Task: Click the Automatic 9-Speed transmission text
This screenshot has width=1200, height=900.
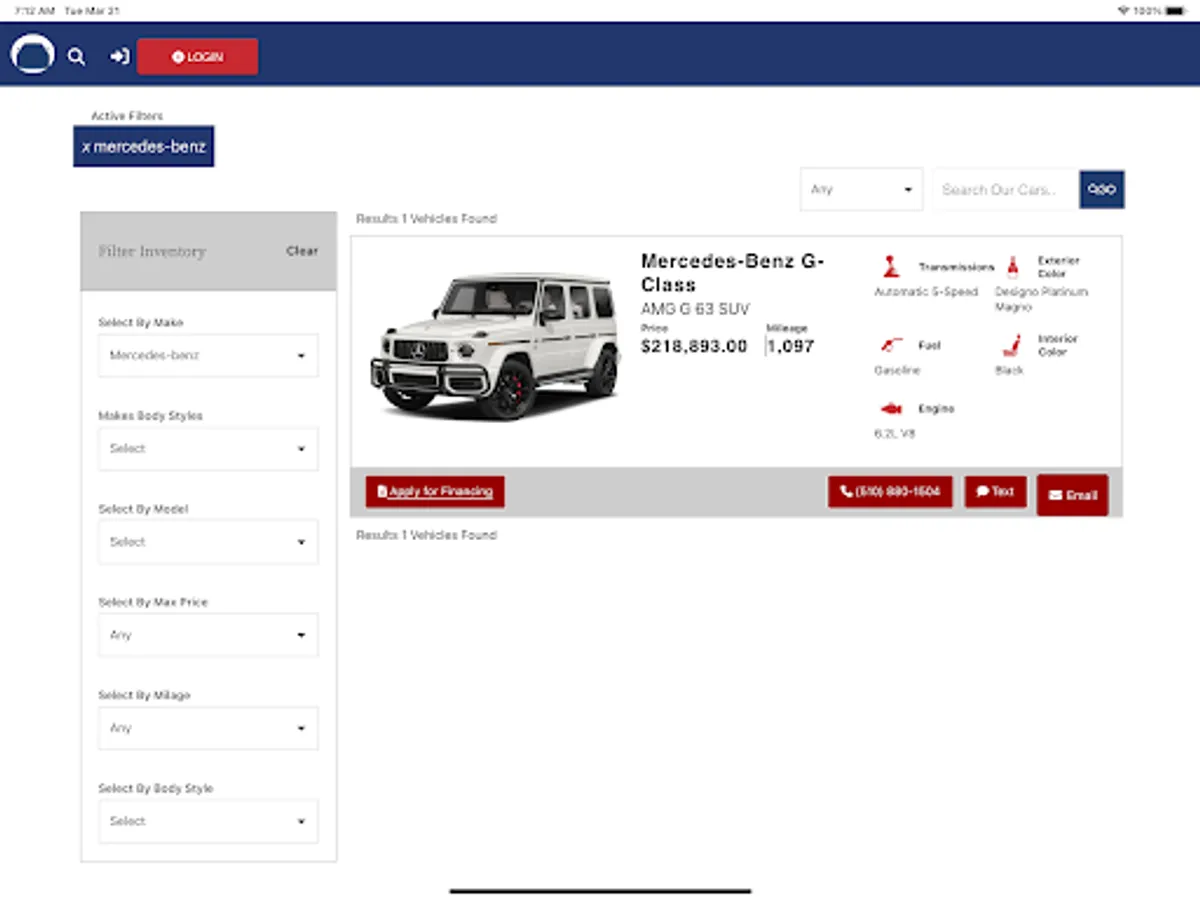Action: pyautogui.click(x=926, y=292)
